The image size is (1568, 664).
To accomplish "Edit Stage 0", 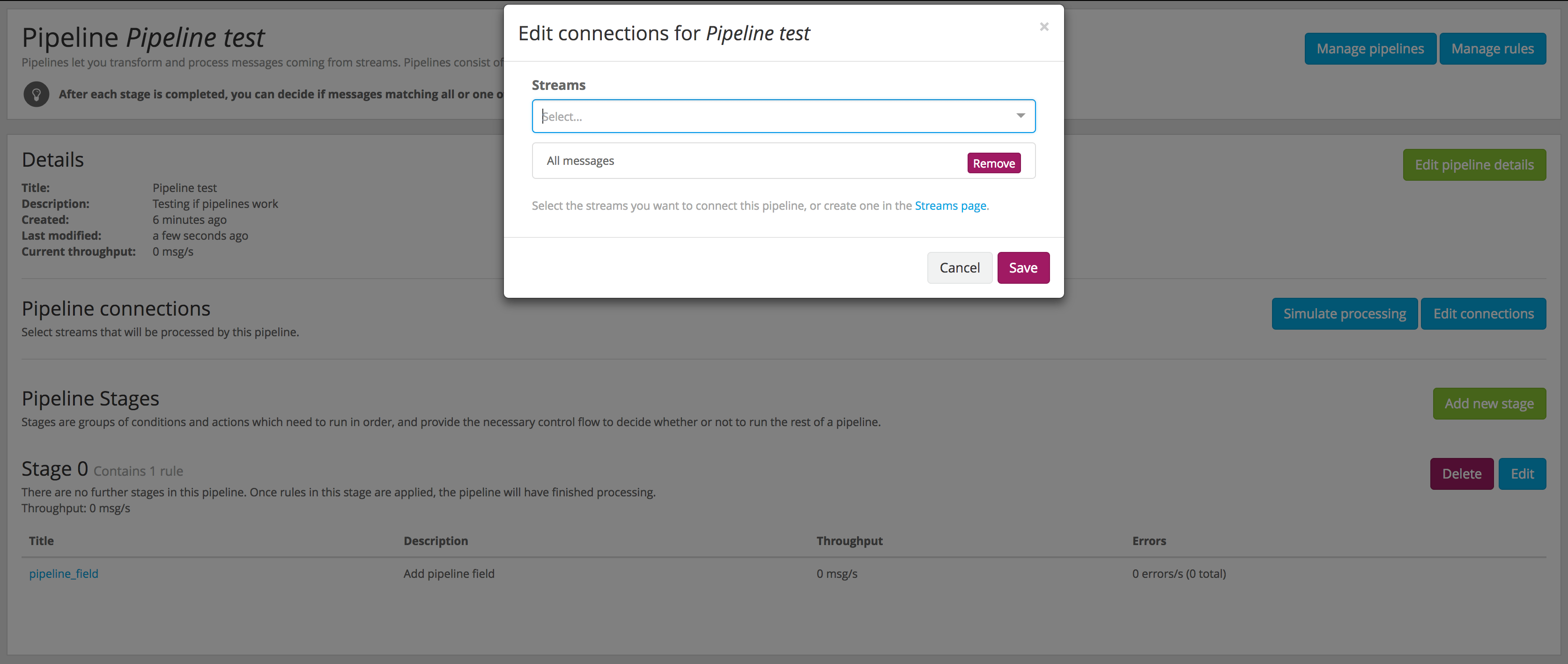I will [1523, 473].
